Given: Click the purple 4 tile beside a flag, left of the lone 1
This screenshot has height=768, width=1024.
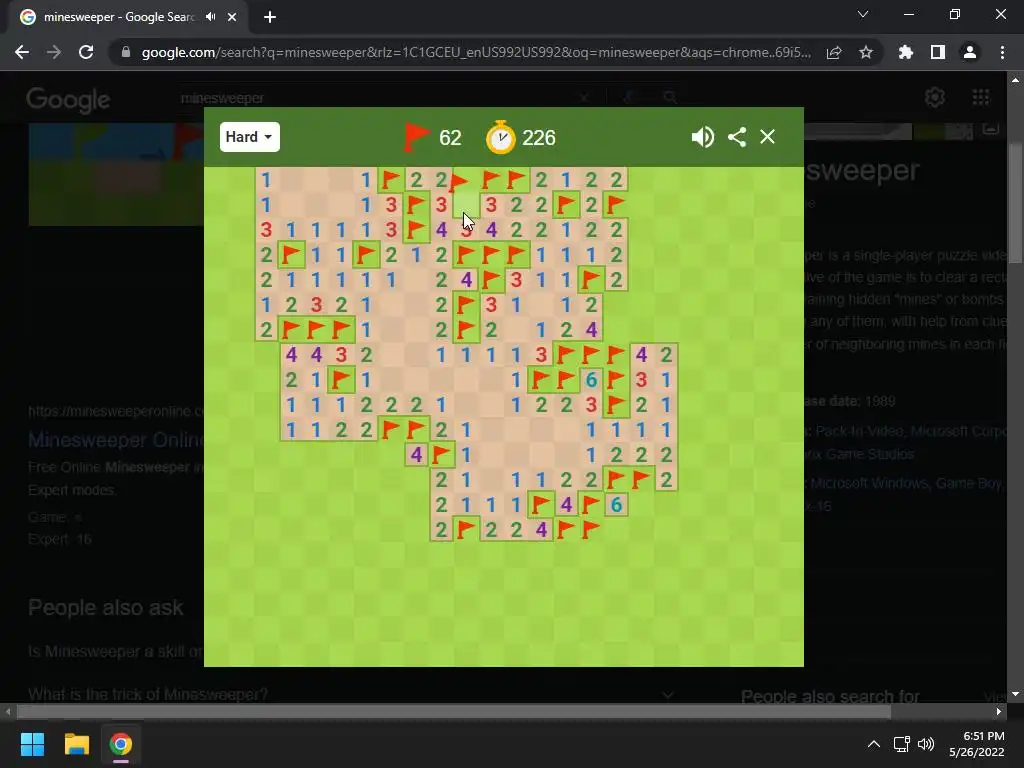Looking at the screenshot, I should click(416, 454).
